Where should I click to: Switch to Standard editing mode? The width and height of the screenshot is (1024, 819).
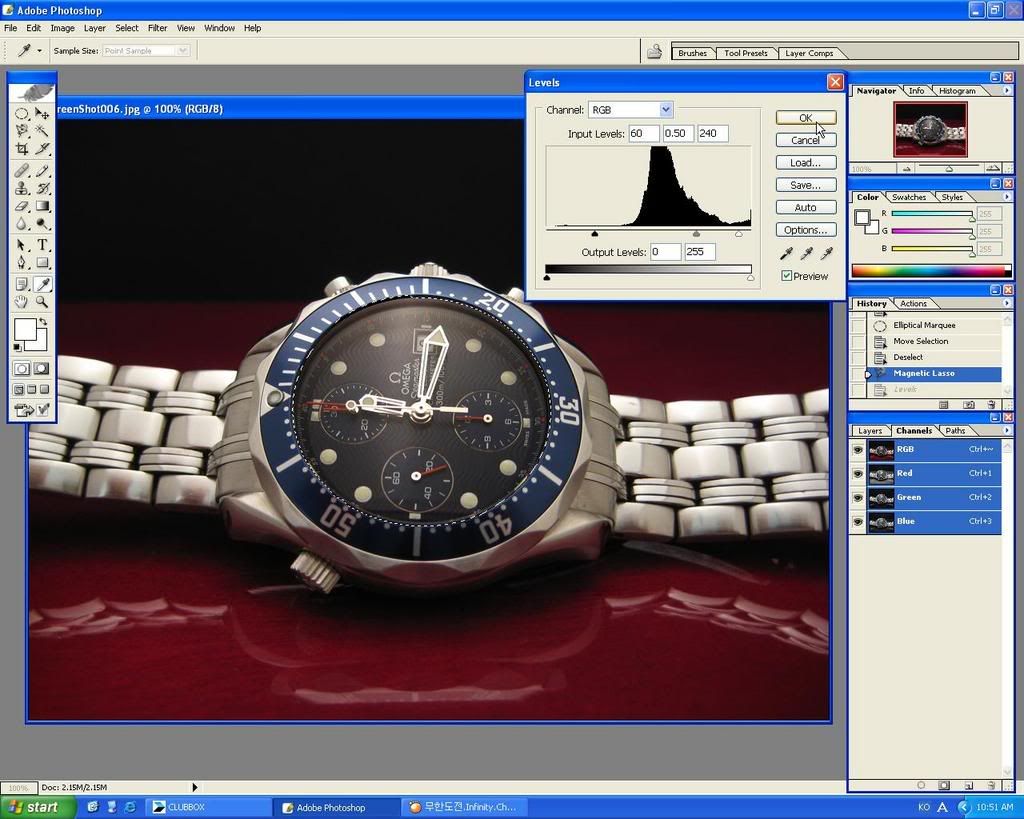(x=22, y=368)
